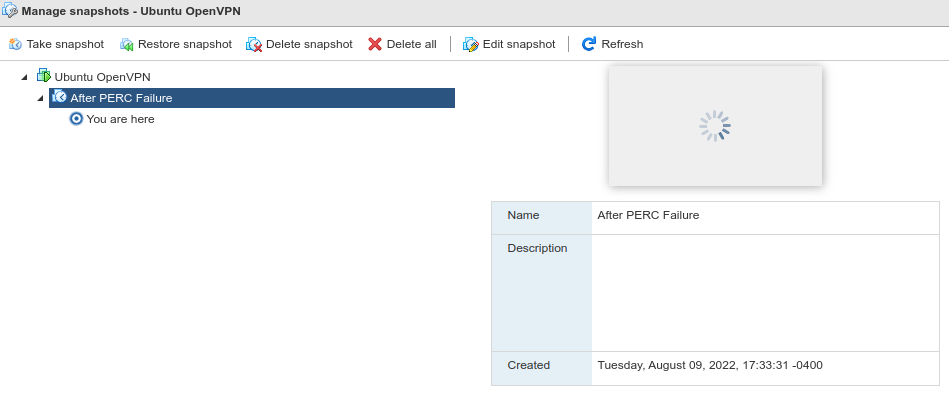The image size is (949, 393).
Task: Click the loading snapshot thumbnail preview
Action: [x=715, y=126]
